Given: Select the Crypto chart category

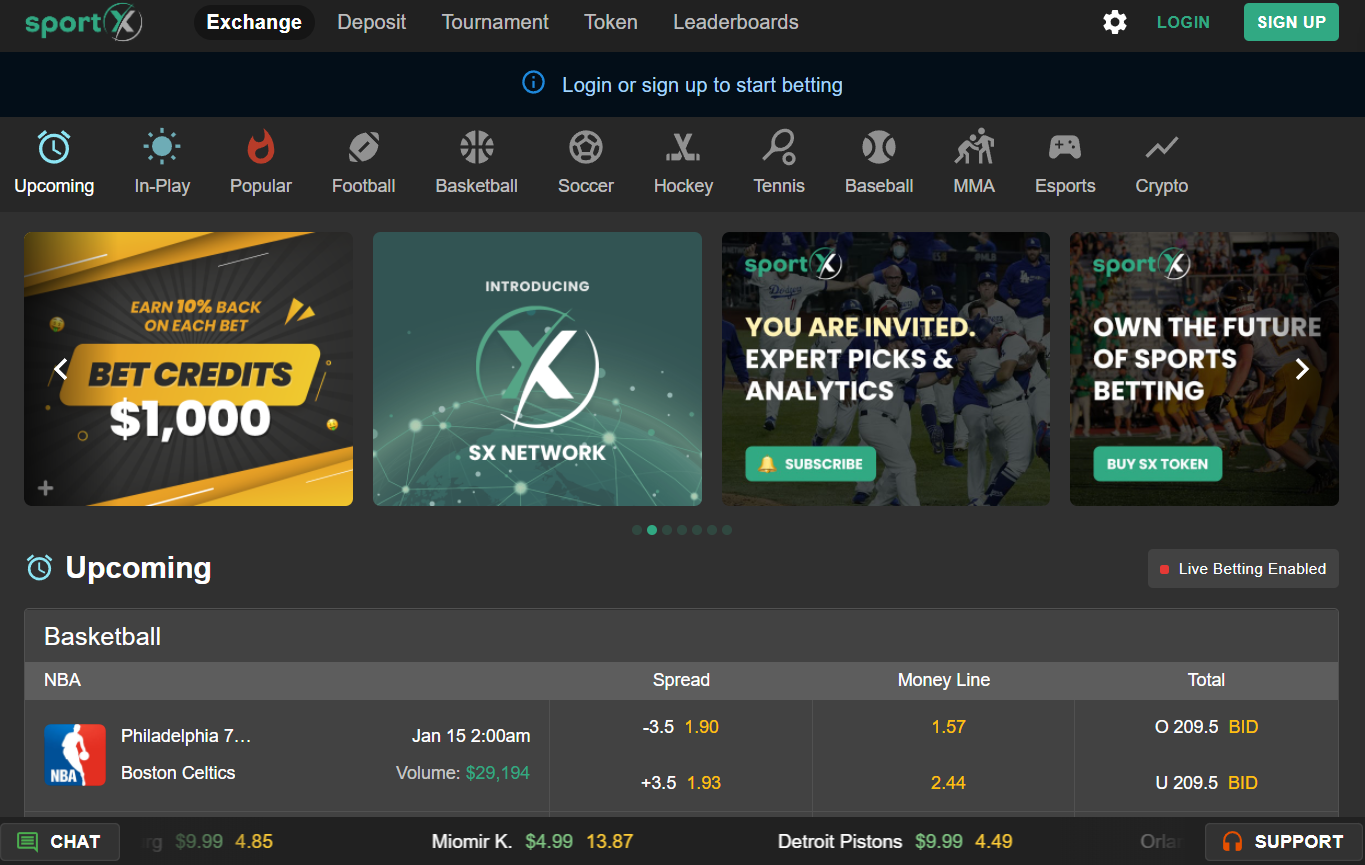Looking at the screenshot, I should pyautogui.click(x=1162, y=163).
